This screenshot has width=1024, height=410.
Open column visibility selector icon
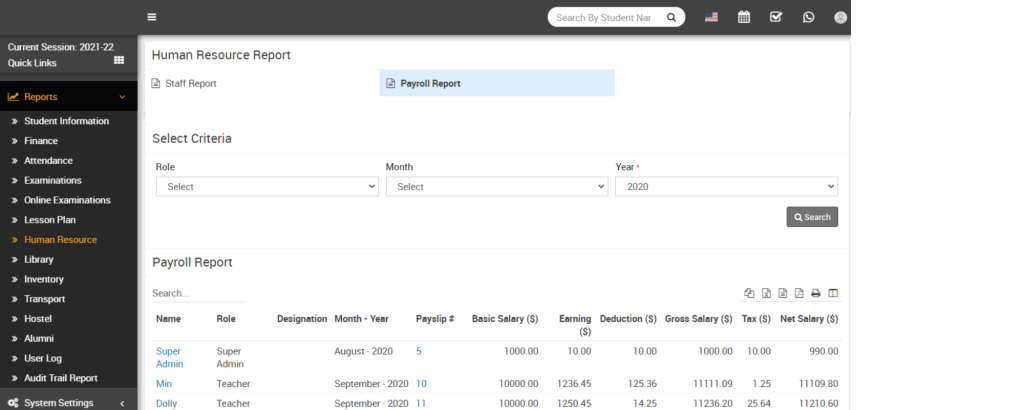pyautogui.click(x=833, y=294)
